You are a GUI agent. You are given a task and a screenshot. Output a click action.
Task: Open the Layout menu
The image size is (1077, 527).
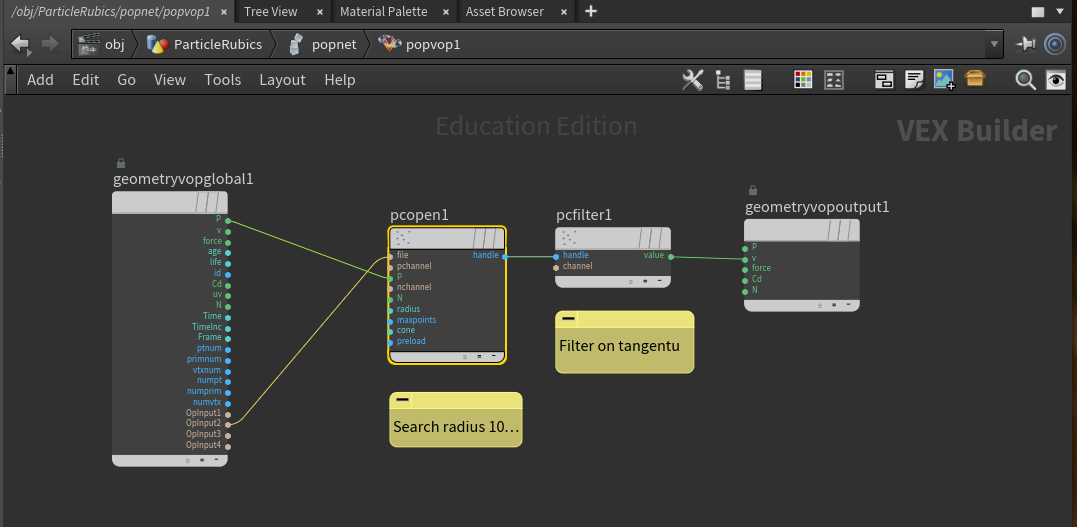coord(282,80)
